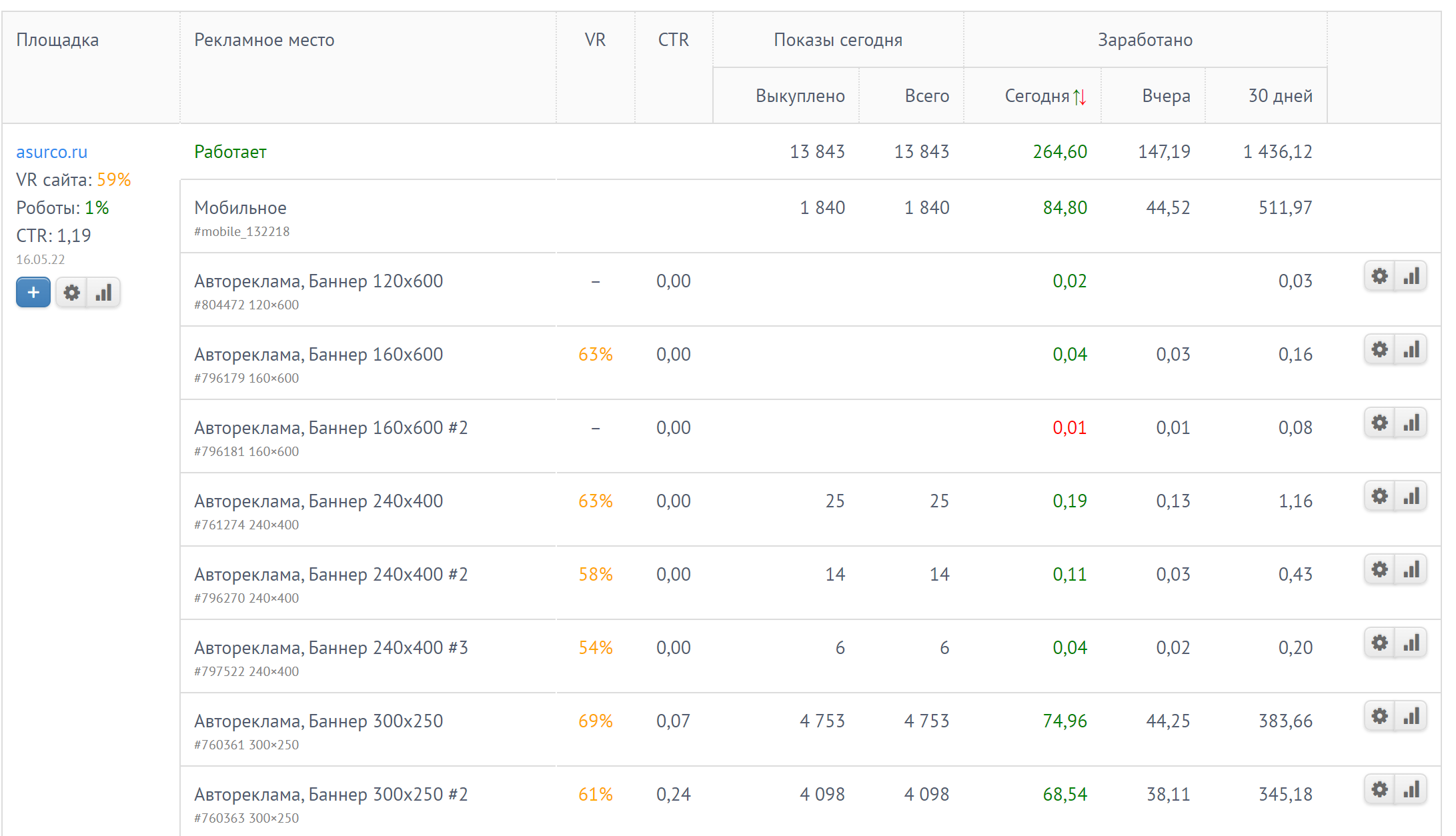Image resolution: width=1456 pixels, height=836 pixels.
Task: Open settings gear for Баннер 240x400 #2
Action: (x=1379, y=569)
